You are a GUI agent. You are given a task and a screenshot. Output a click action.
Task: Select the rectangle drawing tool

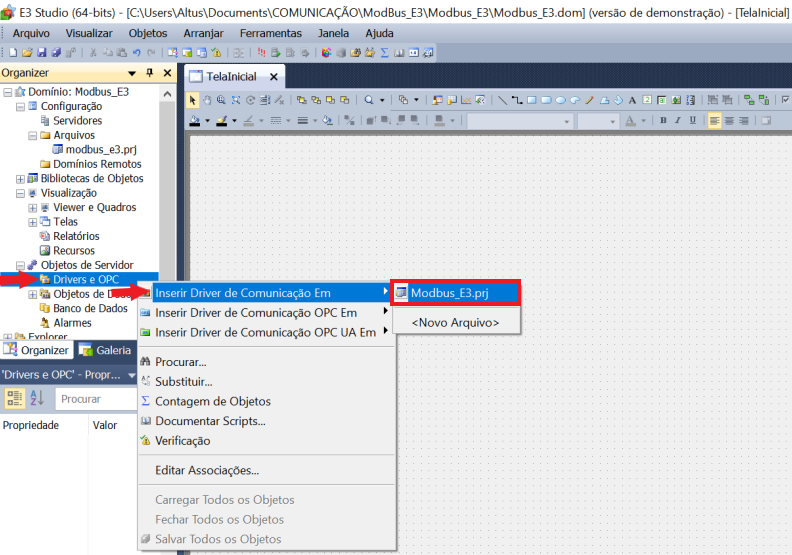coord(532,100)
